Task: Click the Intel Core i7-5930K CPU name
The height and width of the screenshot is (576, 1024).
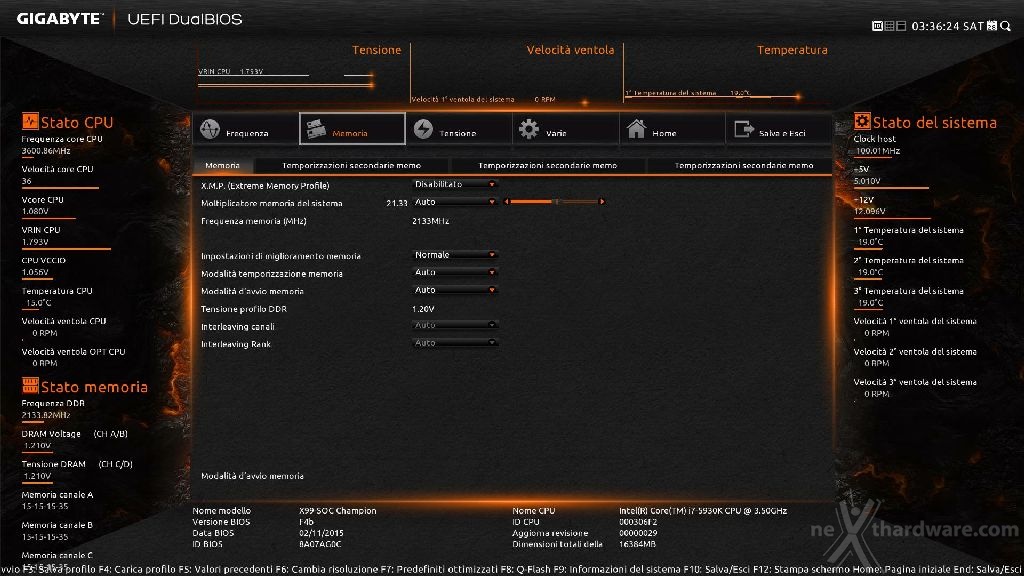Action: (703, 511)
